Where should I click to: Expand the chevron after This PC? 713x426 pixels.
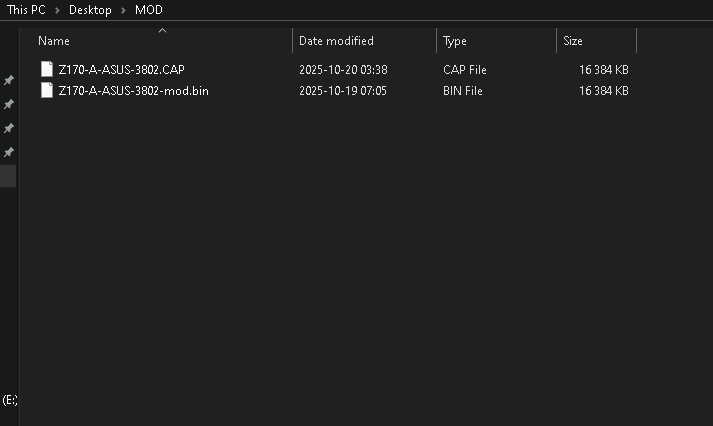[57, 10]
